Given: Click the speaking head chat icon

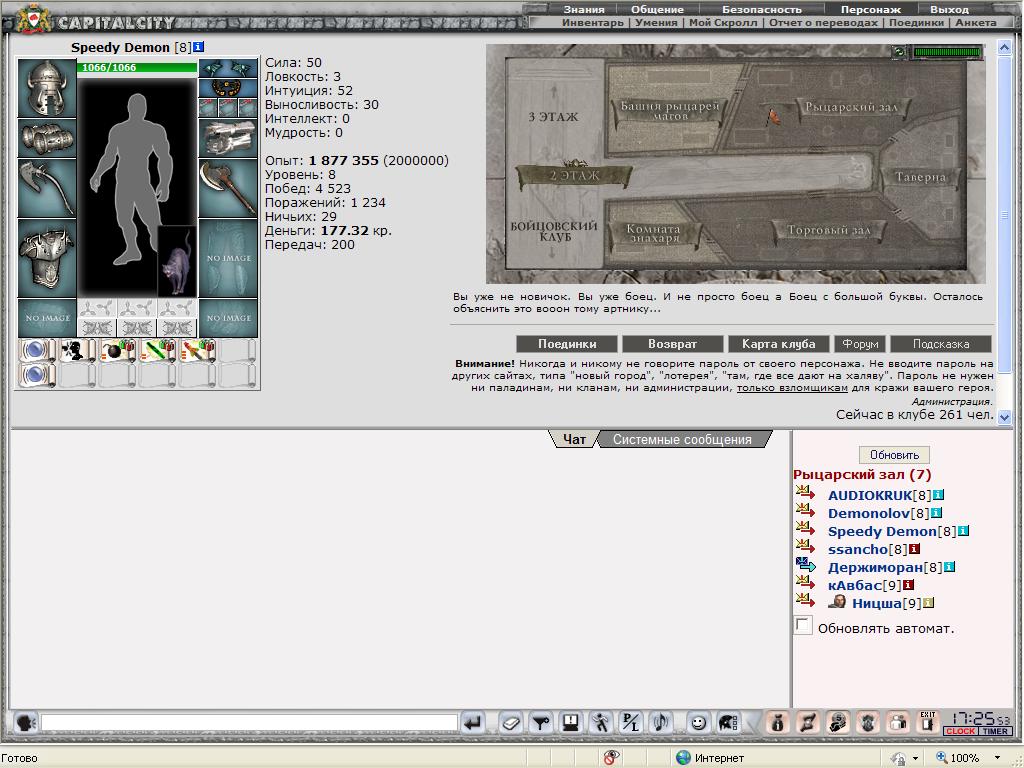Looking at the screenshot, I should 25,722.
